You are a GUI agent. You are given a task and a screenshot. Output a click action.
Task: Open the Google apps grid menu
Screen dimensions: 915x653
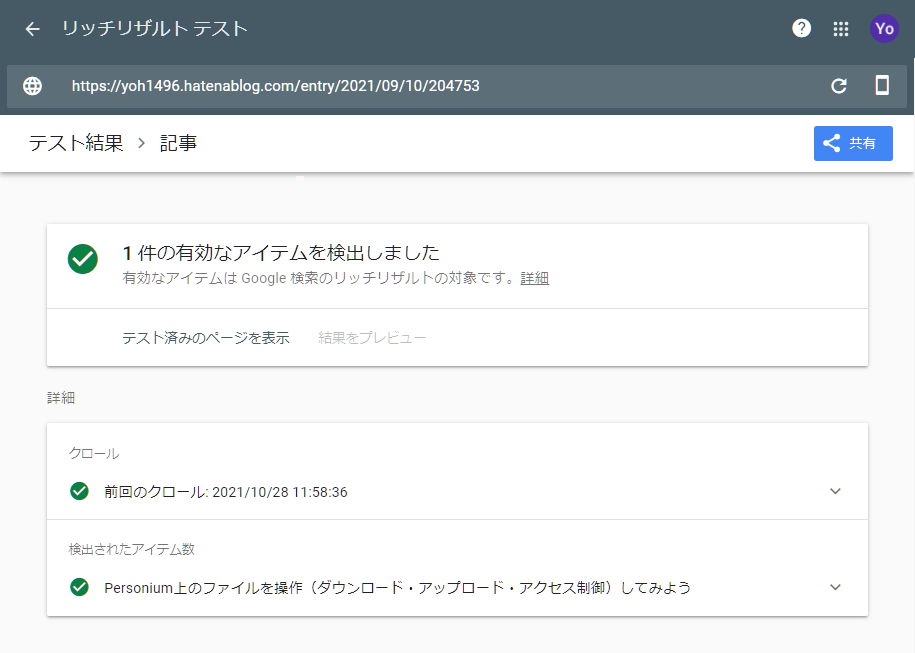[841, 28]
